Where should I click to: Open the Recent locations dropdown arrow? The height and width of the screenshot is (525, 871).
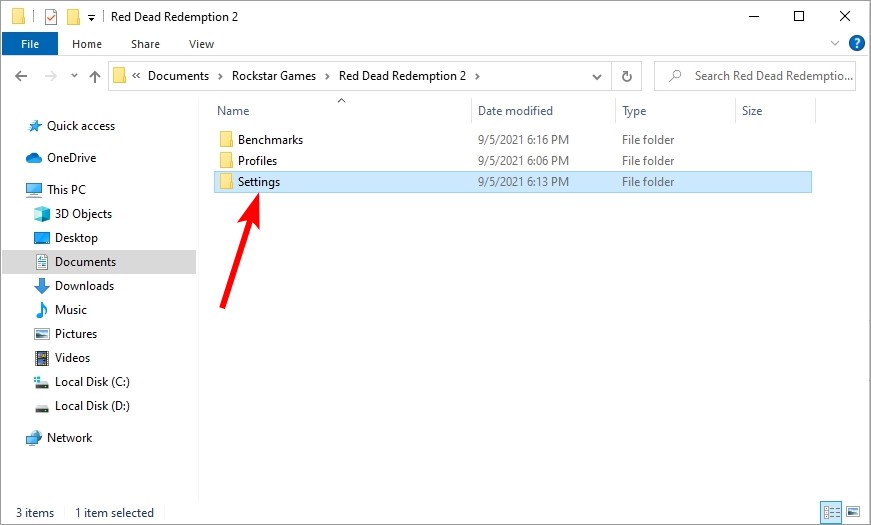(74, 76)
